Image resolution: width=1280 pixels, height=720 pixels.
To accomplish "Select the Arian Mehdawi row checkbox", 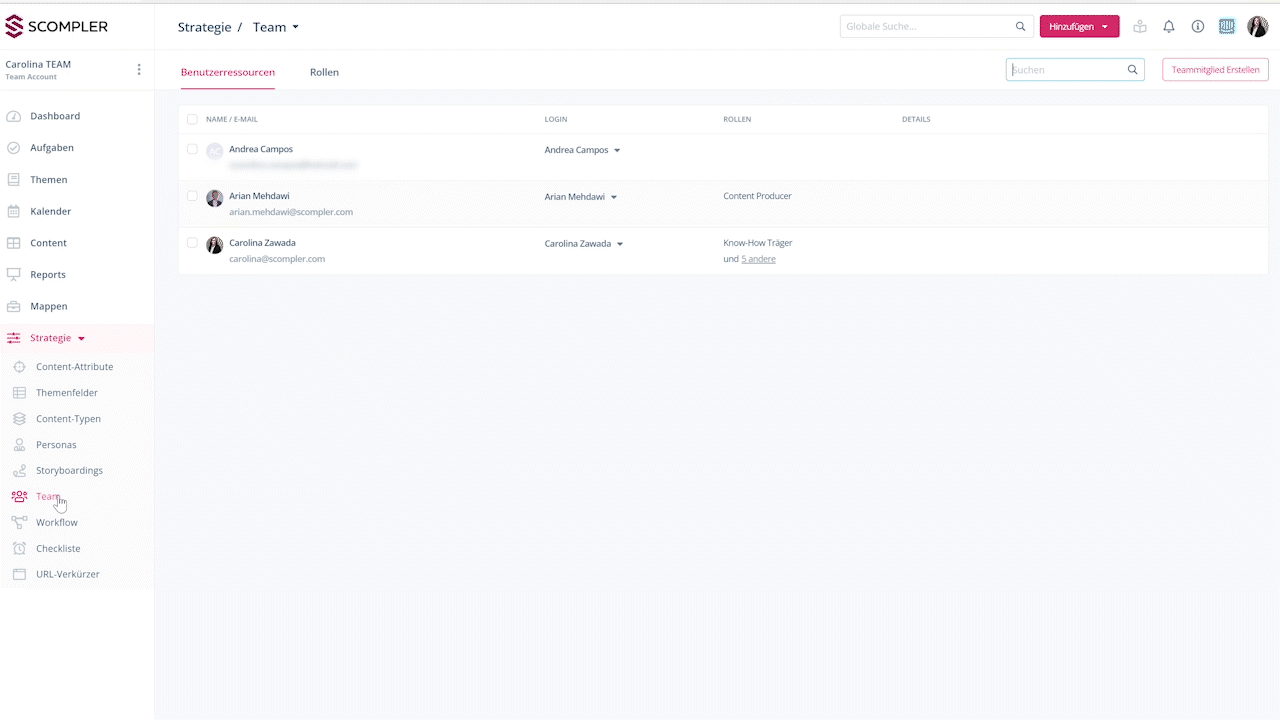I will pyautogui.click(x=192, y=196).
